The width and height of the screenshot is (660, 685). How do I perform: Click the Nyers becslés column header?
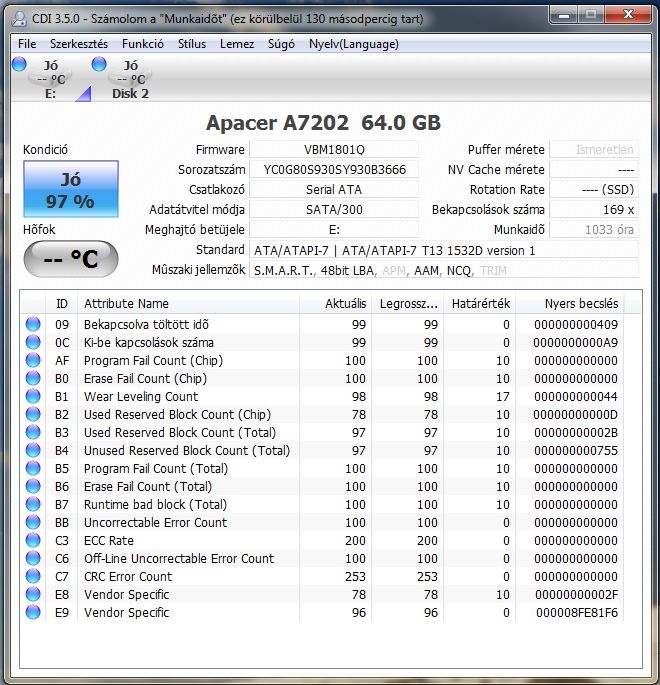point(570,304)
